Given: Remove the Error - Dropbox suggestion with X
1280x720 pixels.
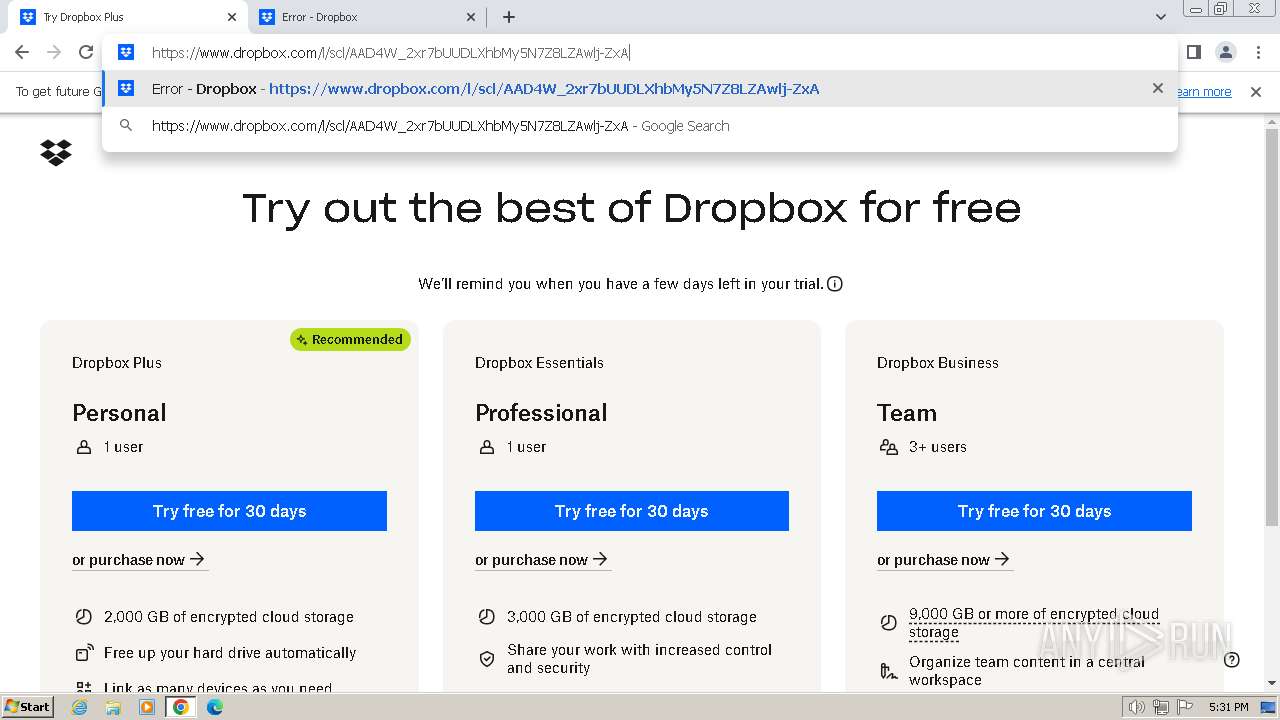Looking at the screenshot, I should (x=1158, y=88).
